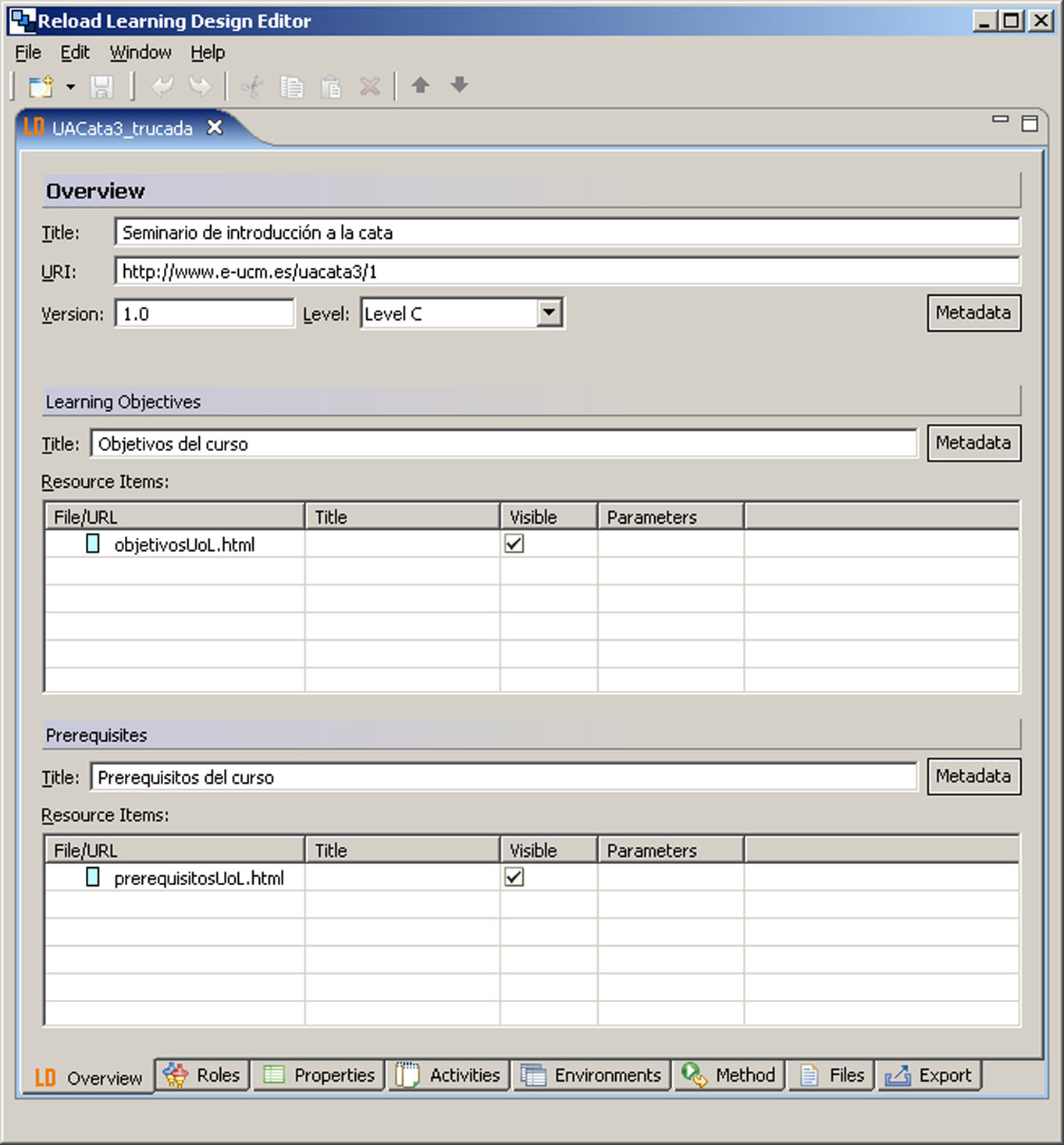Click the Learning Objectives title field
Viewport: 1064px width, 1145px height.
(x=504, y=444)
